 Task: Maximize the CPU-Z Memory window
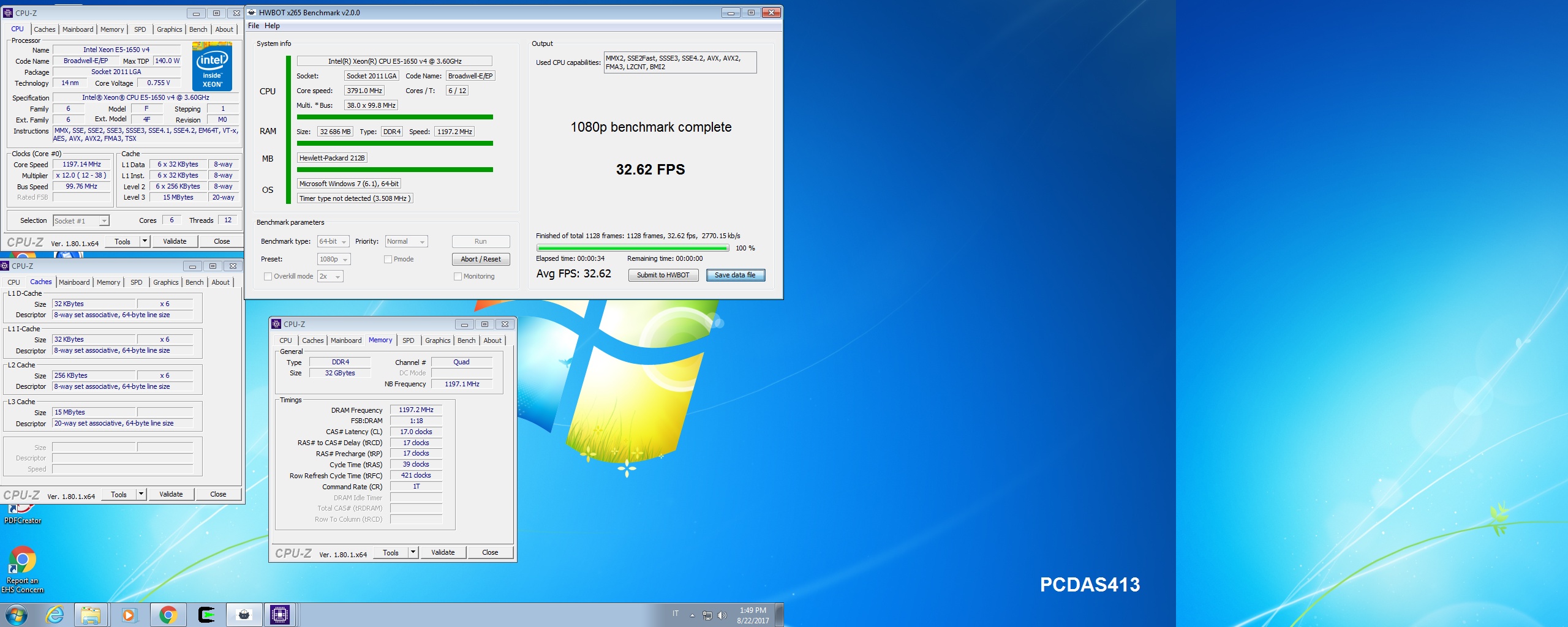tap(484, 324)
